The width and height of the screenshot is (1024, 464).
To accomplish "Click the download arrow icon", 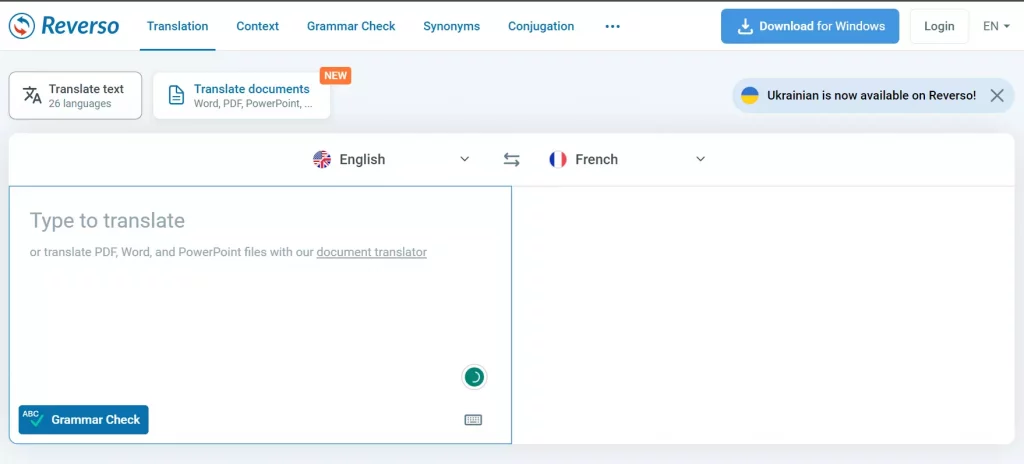I will click(x=744, y=26).
